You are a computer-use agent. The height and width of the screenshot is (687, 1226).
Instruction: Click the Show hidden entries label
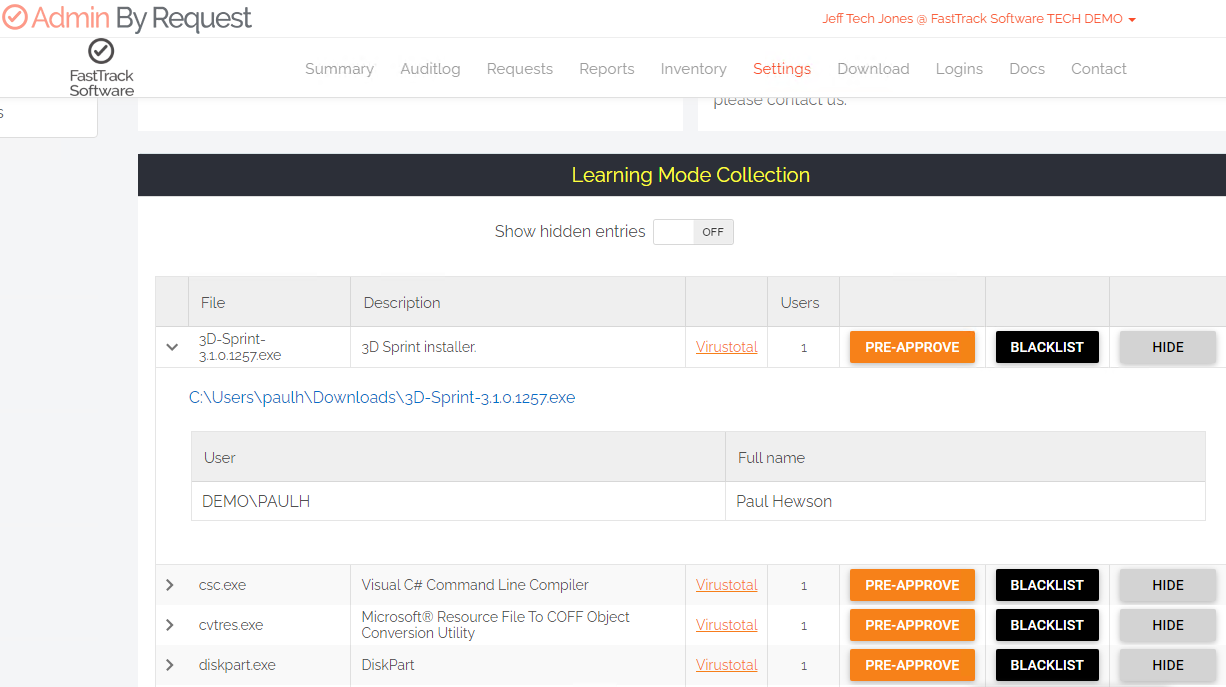tap(570, 232)
